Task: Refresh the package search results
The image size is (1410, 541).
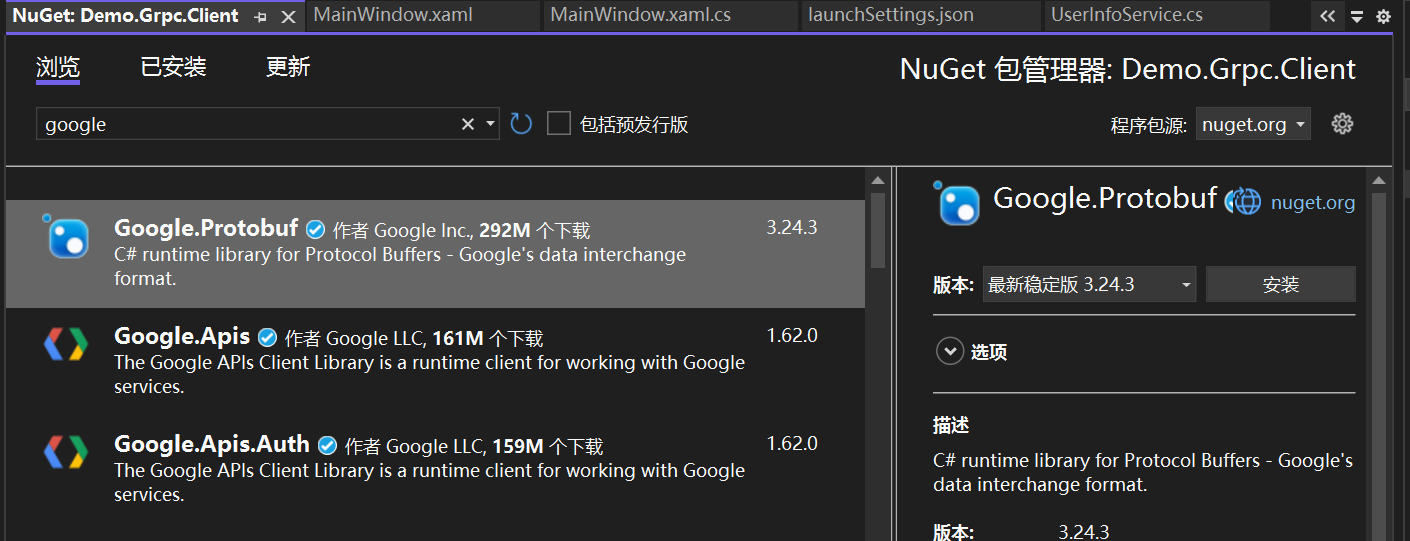Action: click(521, 124)
